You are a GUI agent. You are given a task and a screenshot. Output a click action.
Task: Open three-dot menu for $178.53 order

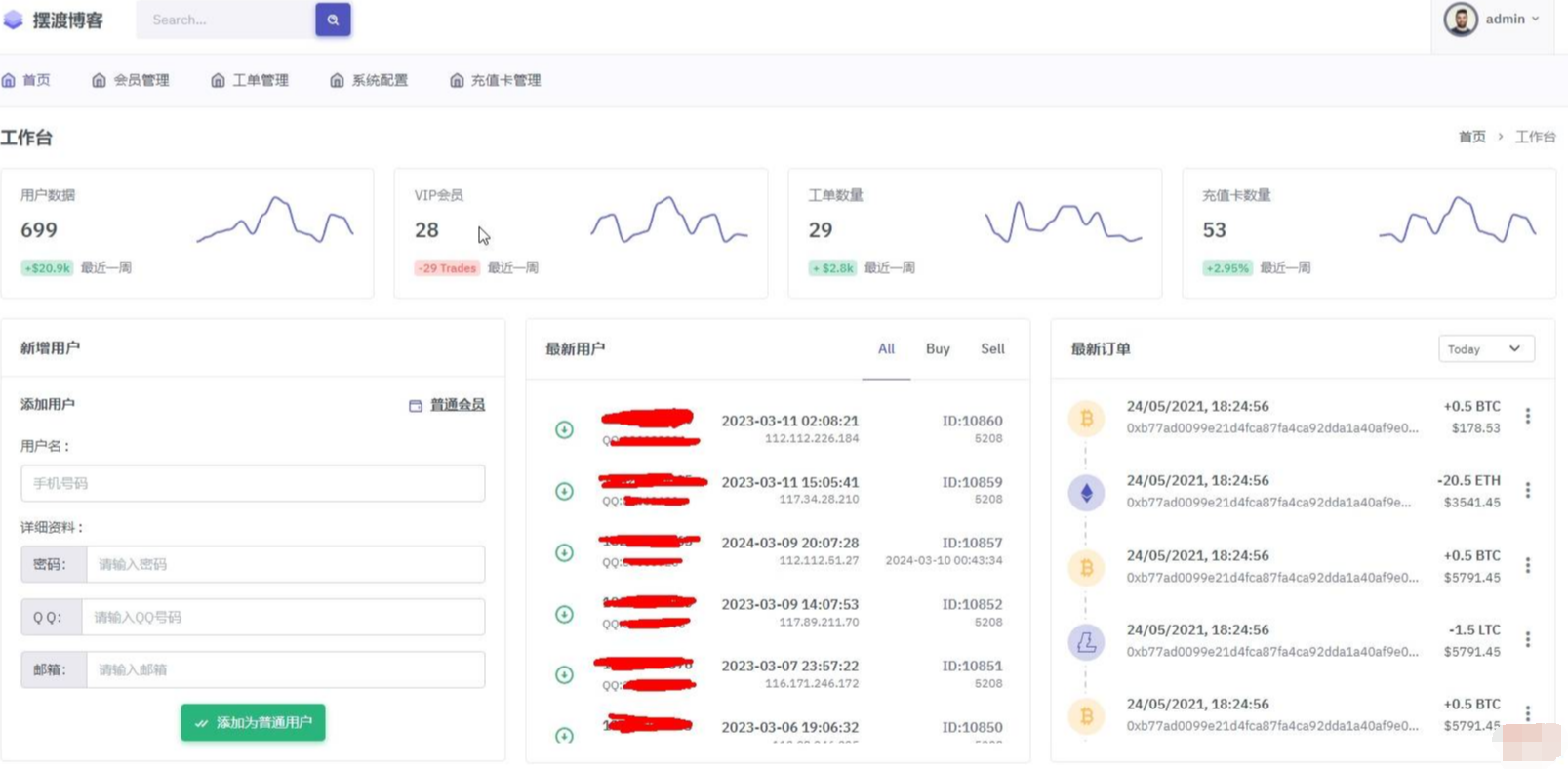coord(1528,416)
